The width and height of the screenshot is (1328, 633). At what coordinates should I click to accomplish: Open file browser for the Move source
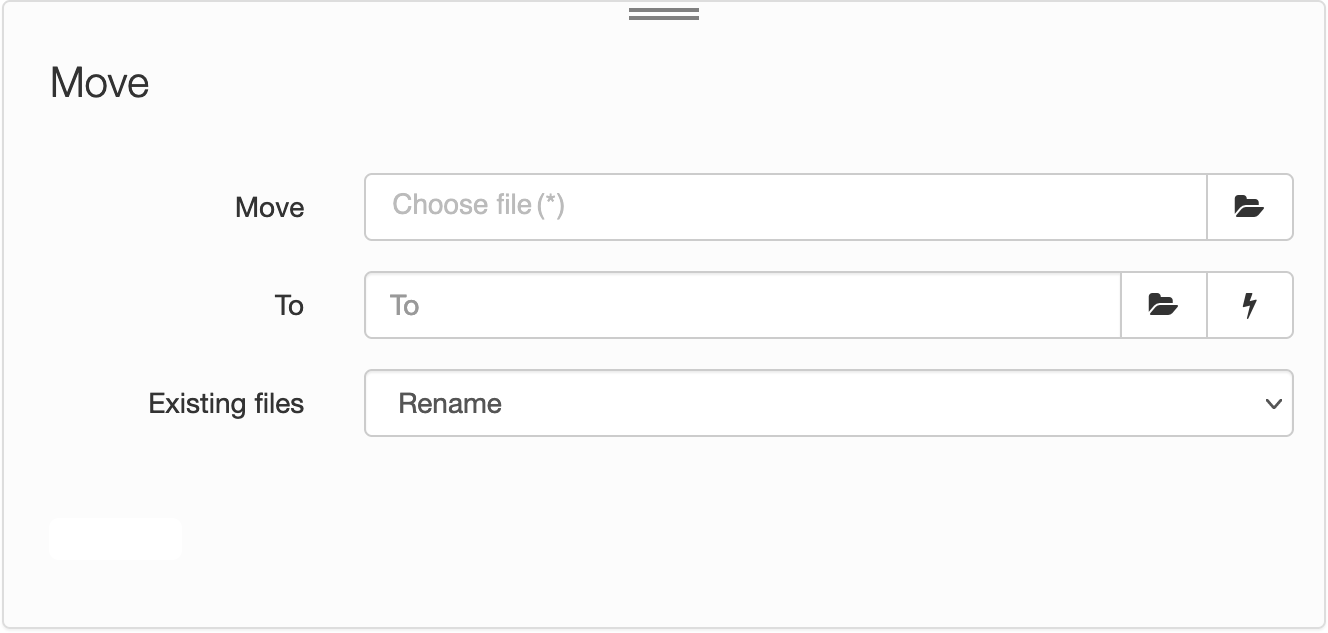1250,207
